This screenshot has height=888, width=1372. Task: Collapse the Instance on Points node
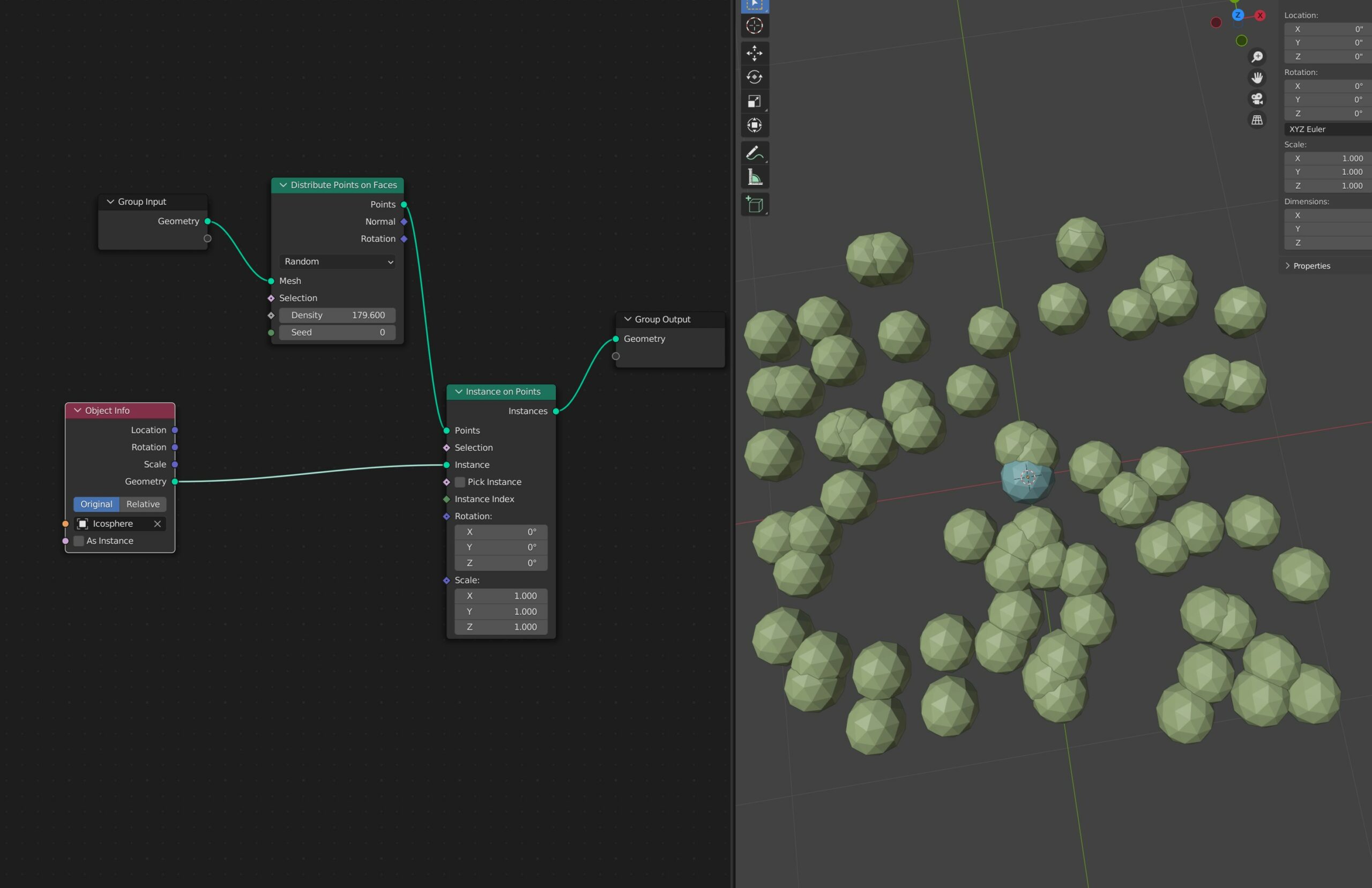[x=458, y=391]
